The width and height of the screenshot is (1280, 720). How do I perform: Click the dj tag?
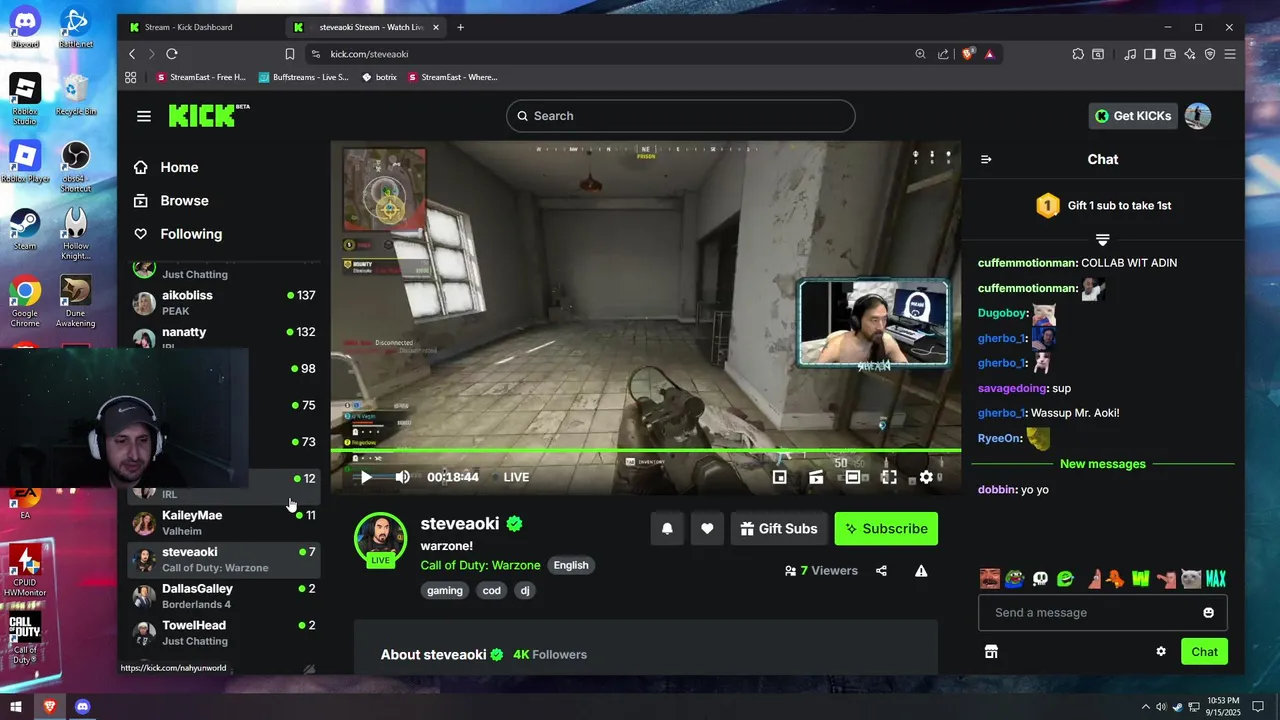pyautogui.click(x=525, y=590)
